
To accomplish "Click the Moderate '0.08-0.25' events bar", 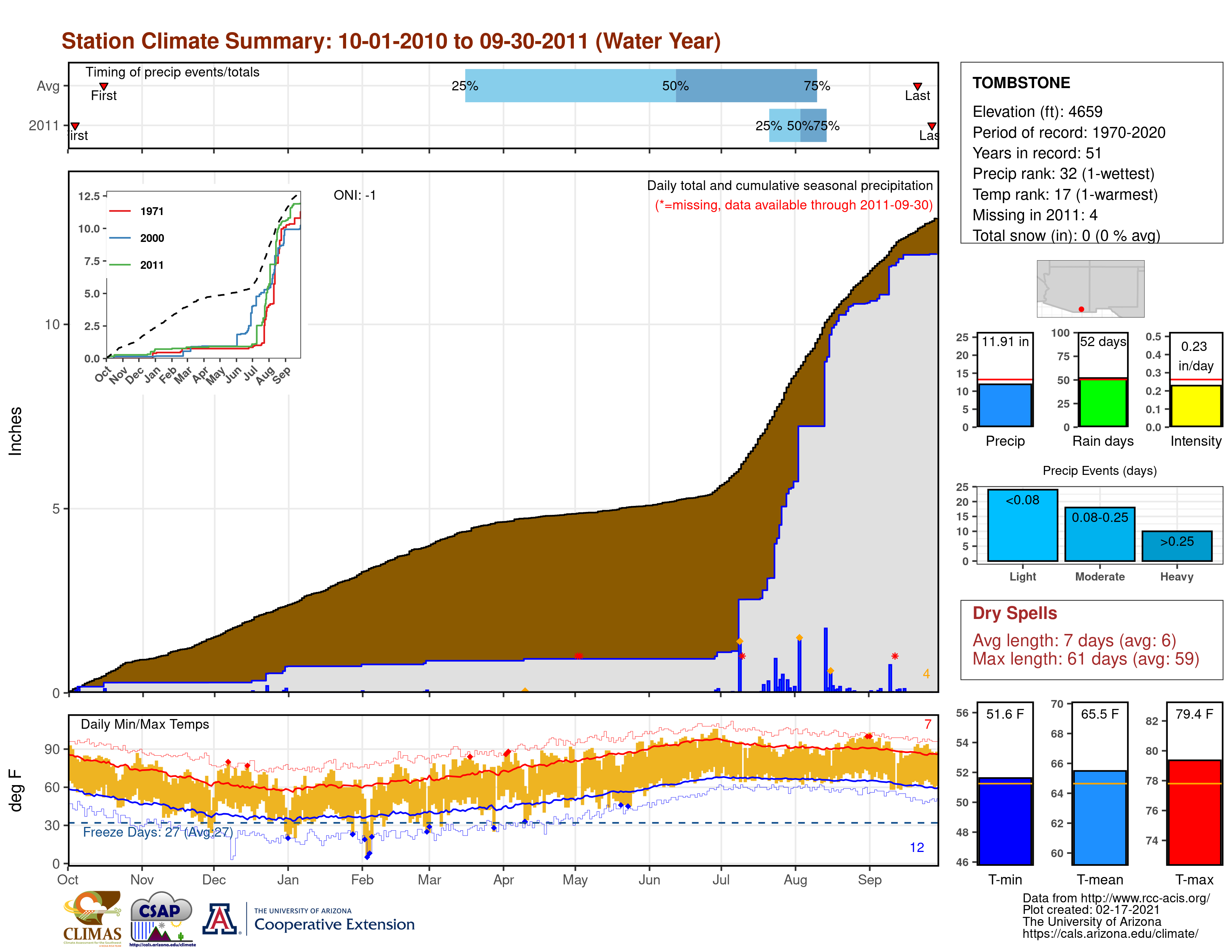I will coord(1100,534).
